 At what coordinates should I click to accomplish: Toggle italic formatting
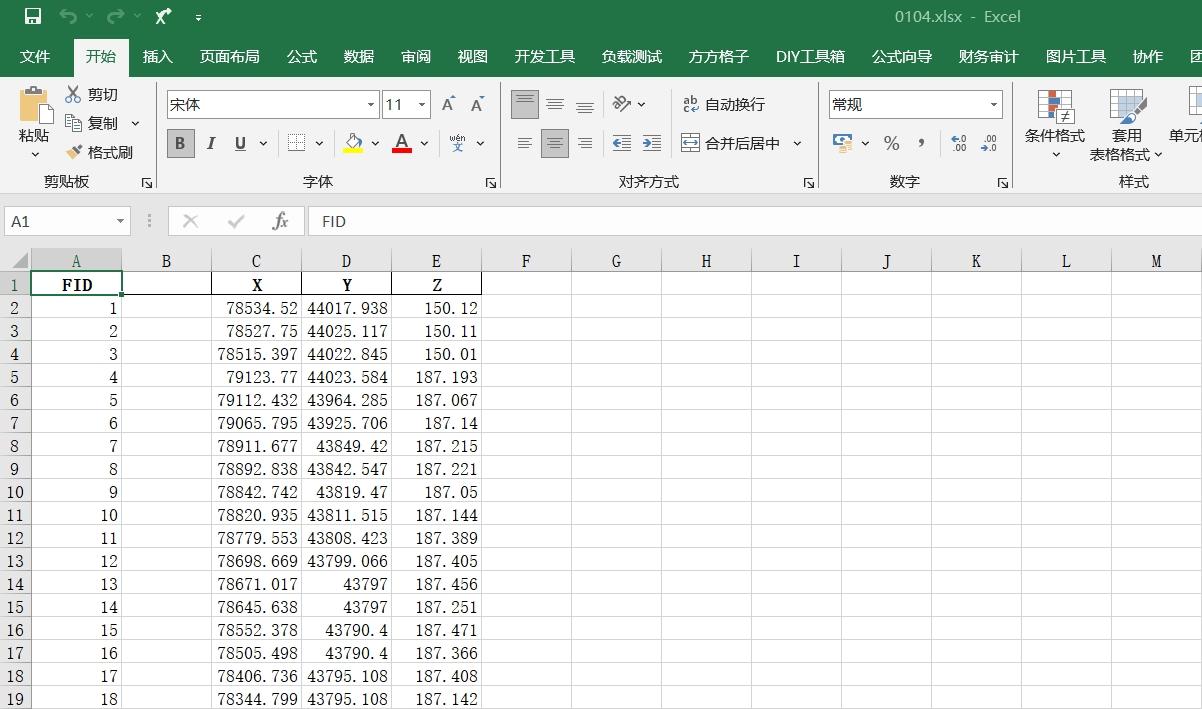(x=211, y=143)
